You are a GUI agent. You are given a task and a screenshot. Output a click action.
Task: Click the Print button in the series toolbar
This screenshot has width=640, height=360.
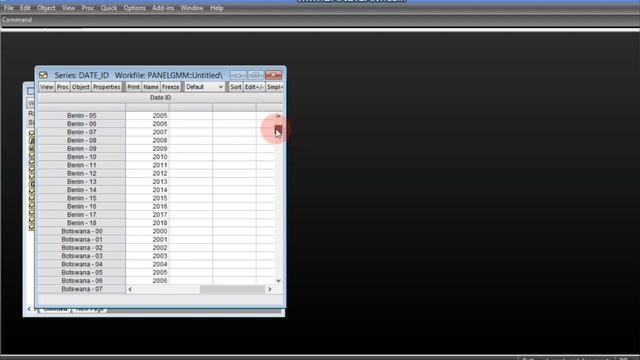(x=133, y=87)
